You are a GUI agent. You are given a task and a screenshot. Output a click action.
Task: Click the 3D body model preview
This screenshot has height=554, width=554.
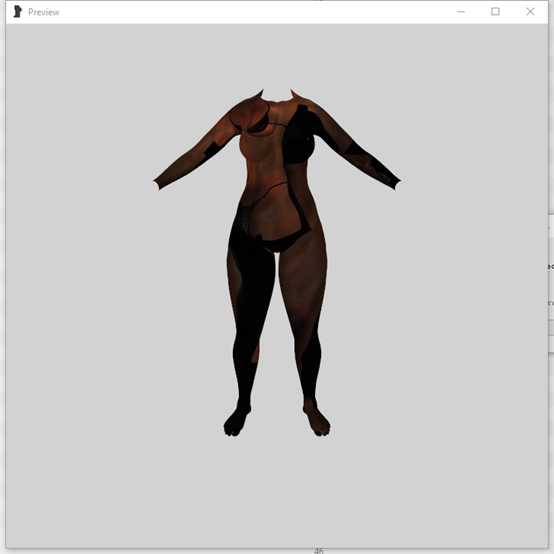click(277, 263)
